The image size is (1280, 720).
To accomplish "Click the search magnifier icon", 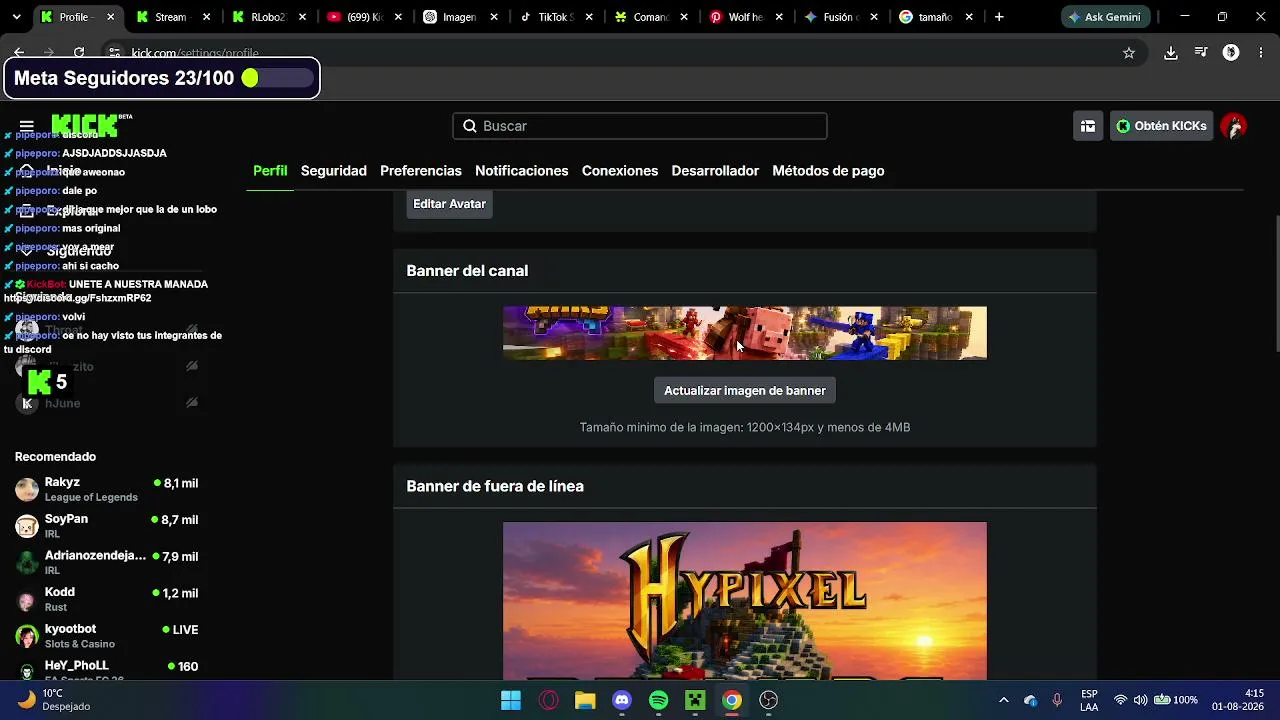I will coord(470,126).
